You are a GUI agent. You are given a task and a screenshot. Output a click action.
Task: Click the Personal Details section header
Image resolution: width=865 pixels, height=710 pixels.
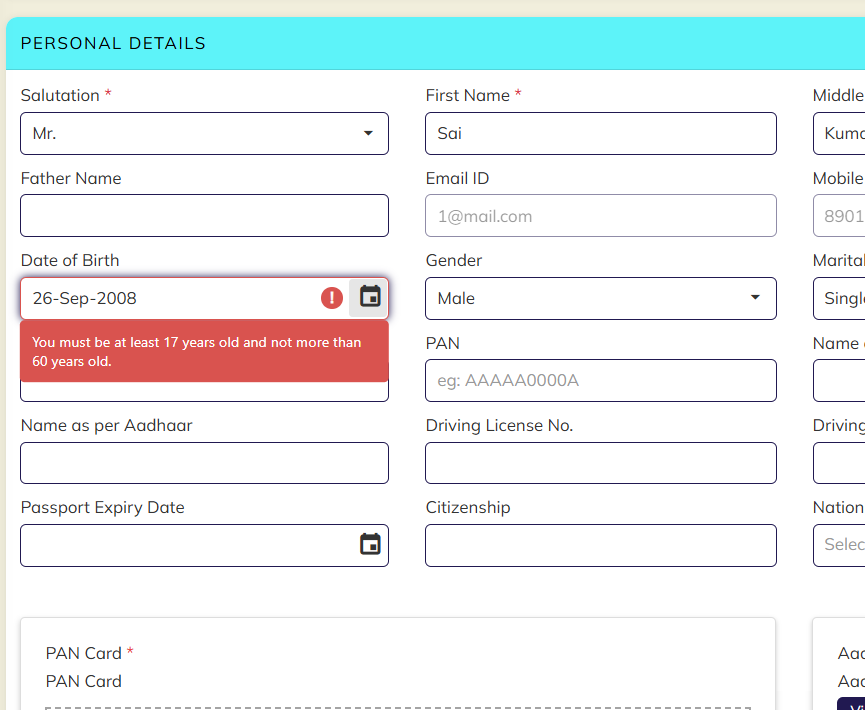point(113,44)
